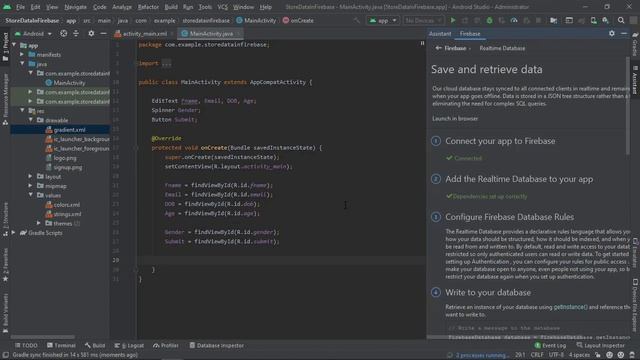The width and height of the screenshot is (640, 360).
Task: Open Favorites side tab
Action: click(x=5, y=264)
